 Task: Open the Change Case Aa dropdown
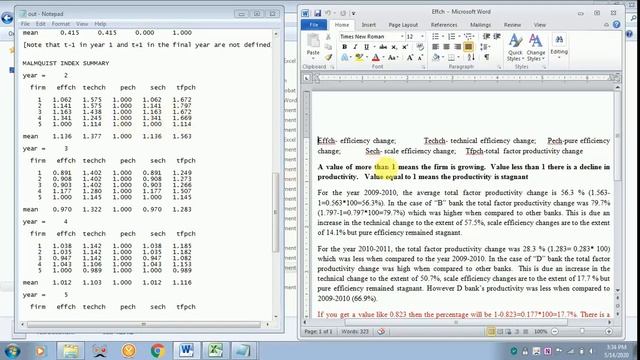click(x=393, y=58)
